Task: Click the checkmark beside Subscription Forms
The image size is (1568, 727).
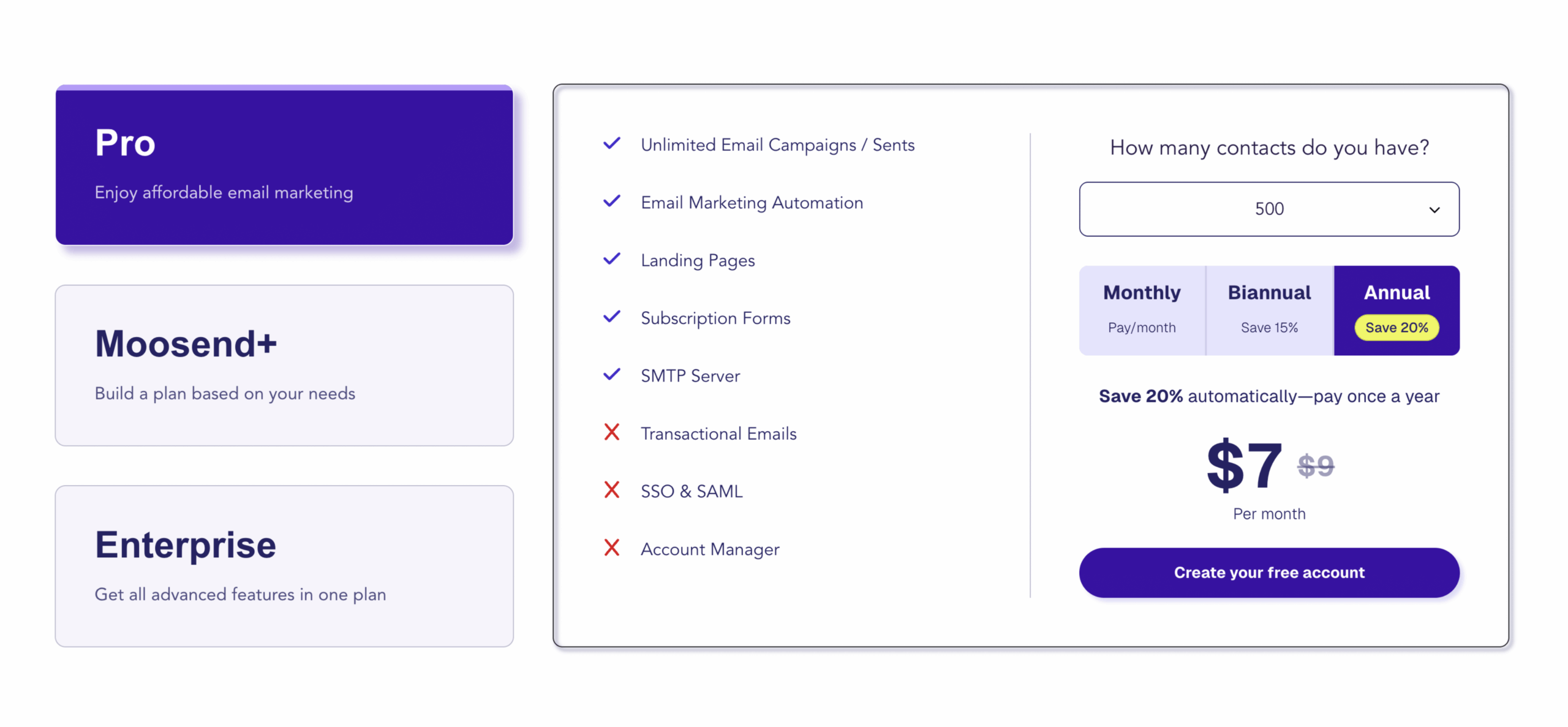Action: (x=611, y=316)
